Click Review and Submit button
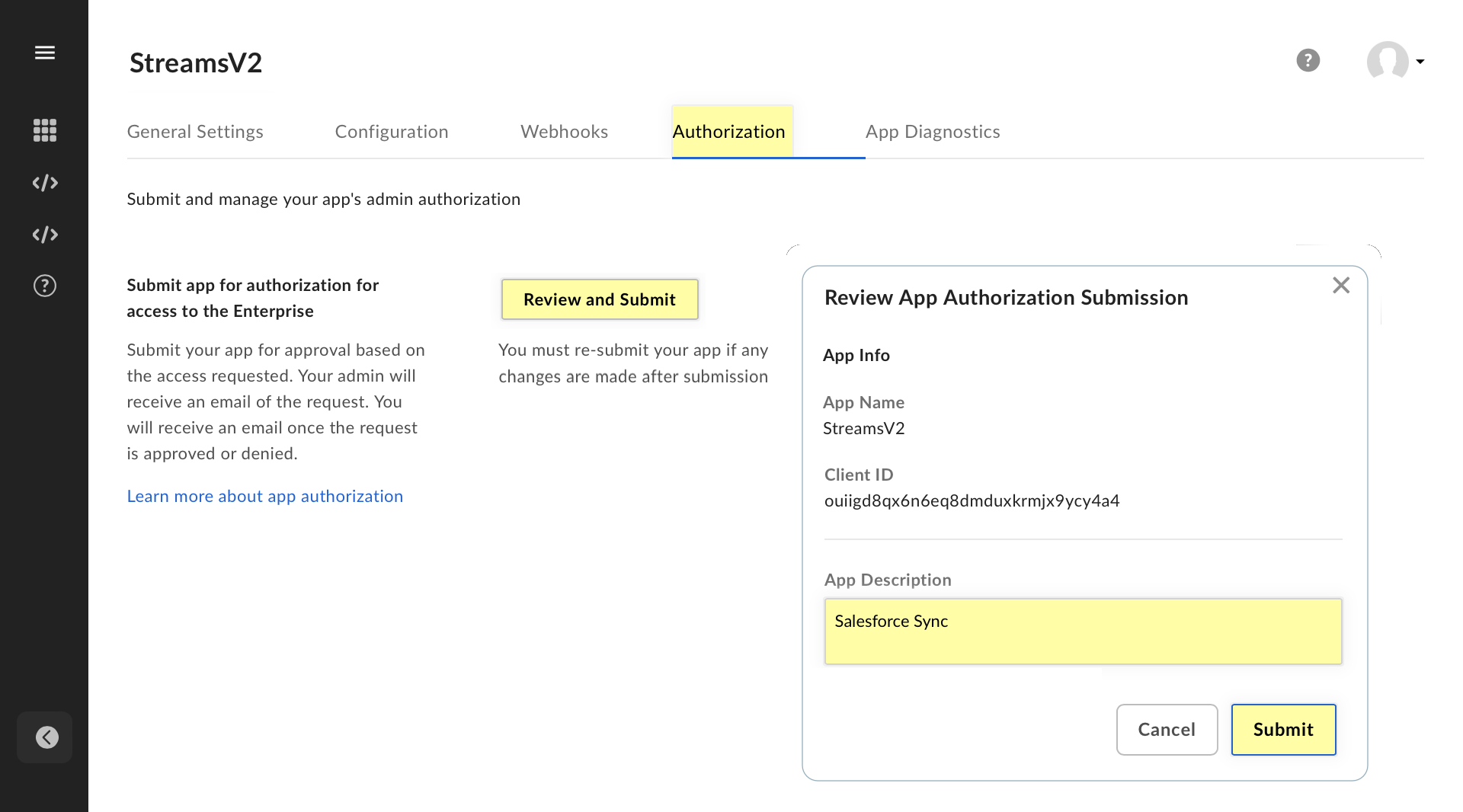Screen dimensions: 1463x812 (600, 299)
